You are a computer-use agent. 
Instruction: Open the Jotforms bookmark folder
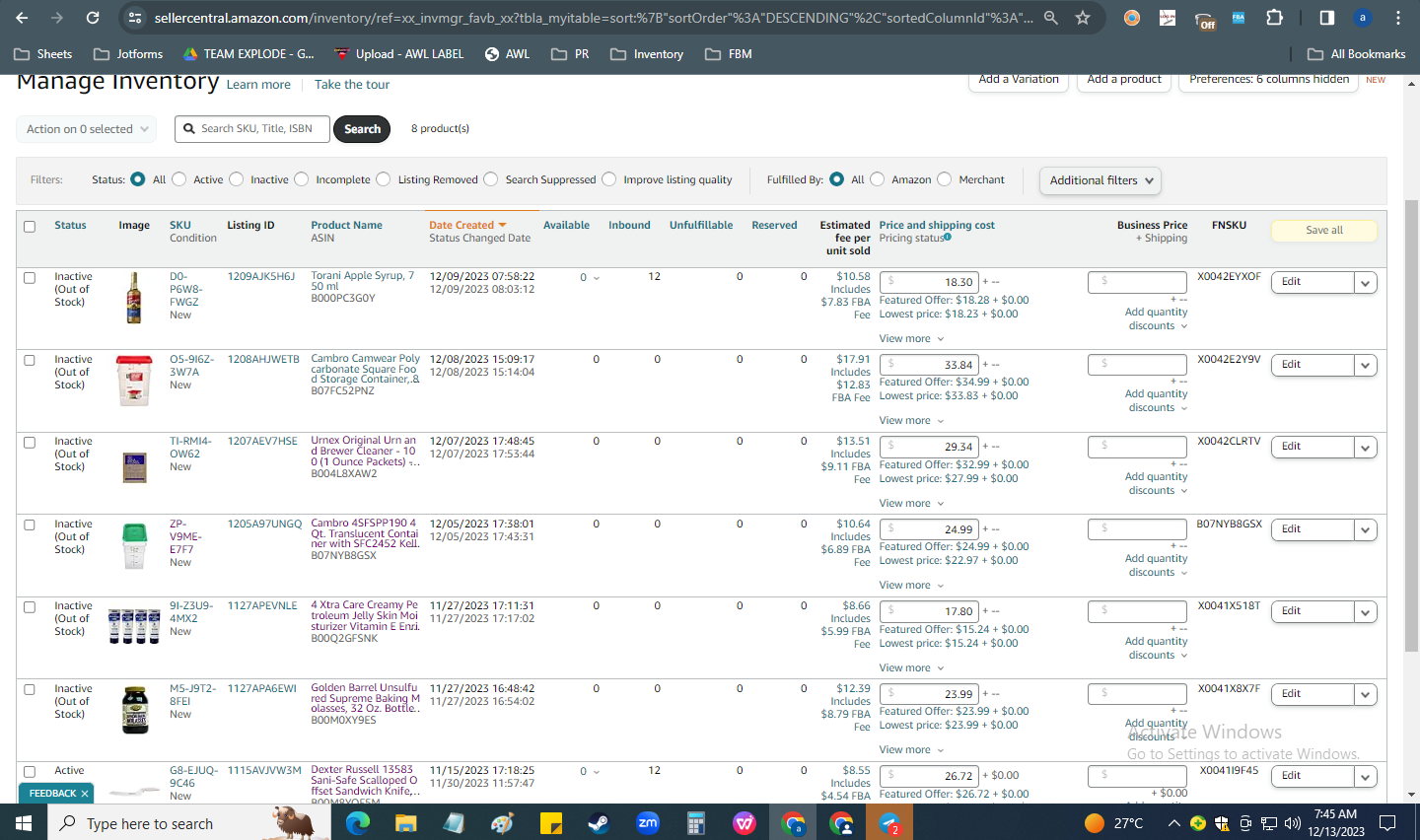128,54
